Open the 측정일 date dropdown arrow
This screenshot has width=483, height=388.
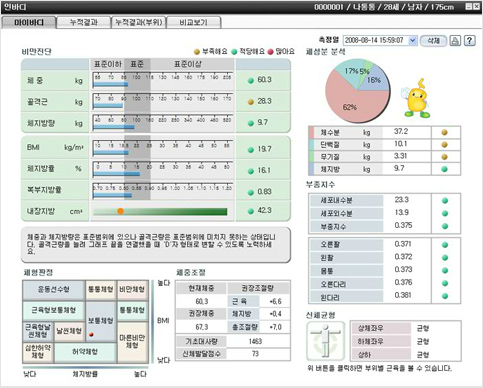(x=413, y=40)
